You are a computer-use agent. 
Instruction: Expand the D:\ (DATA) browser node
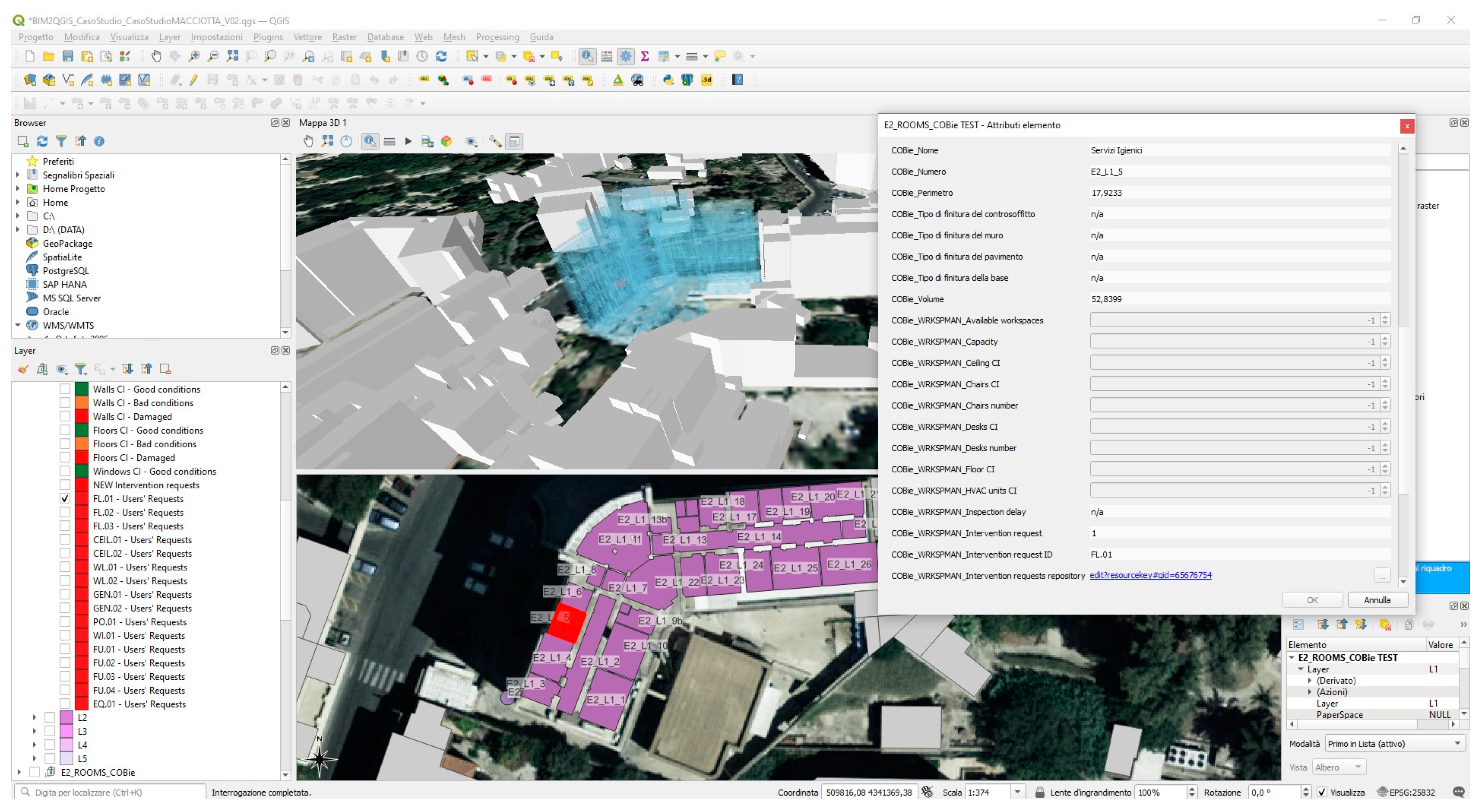[x=18, y=230]
